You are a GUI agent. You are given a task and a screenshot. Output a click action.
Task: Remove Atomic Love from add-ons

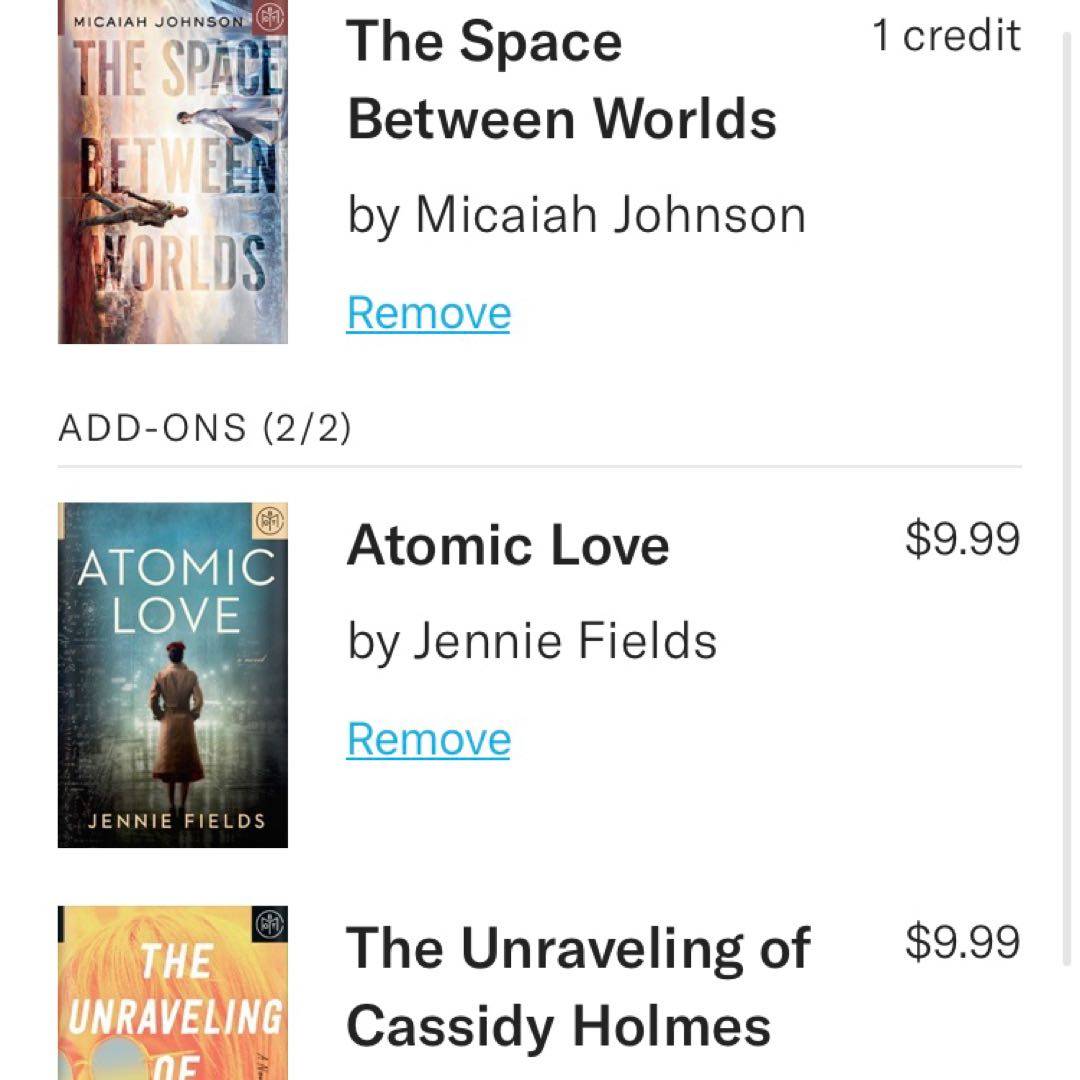pos(428,740)
